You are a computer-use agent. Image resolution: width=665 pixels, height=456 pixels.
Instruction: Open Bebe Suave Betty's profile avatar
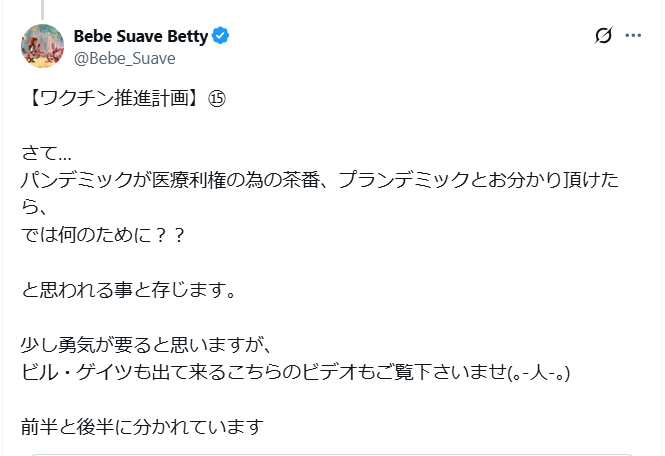(x=42, y=46)
